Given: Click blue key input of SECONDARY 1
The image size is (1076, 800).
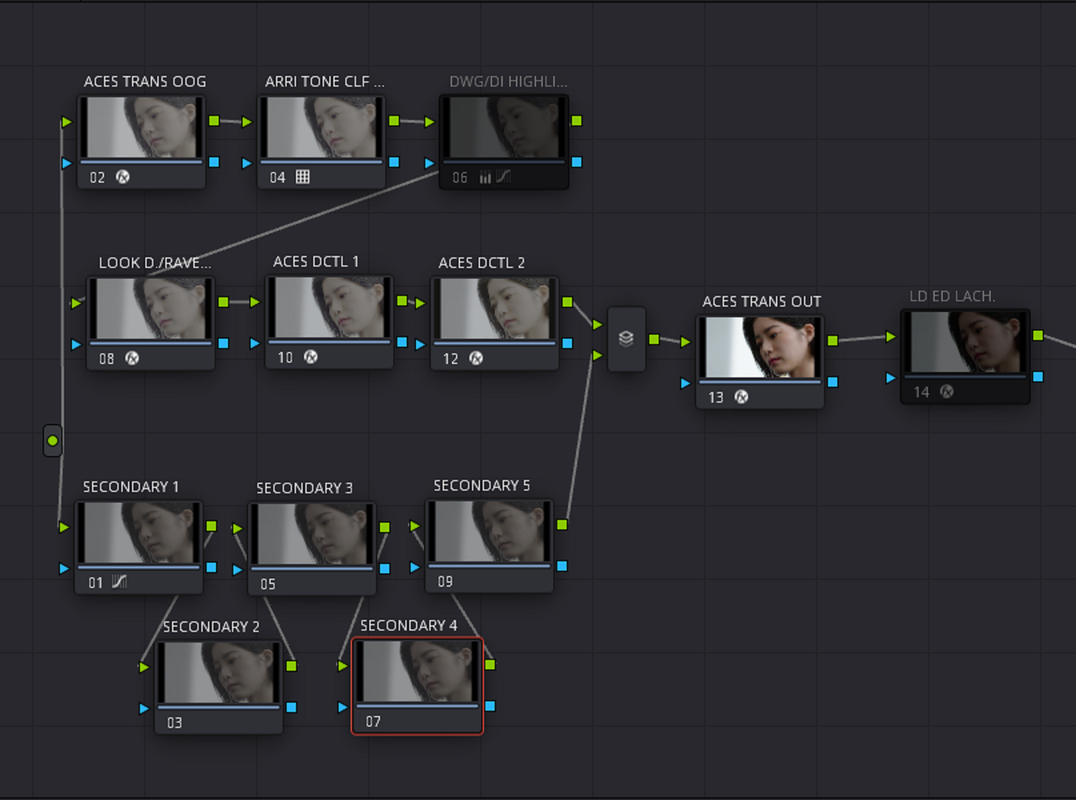Looking at the screenshot, I should coord(65,568).
